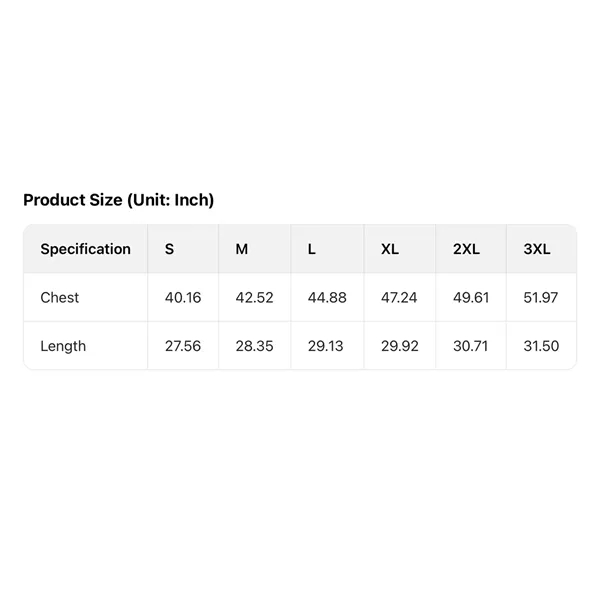Select the Length row label

tap(63, 346)
